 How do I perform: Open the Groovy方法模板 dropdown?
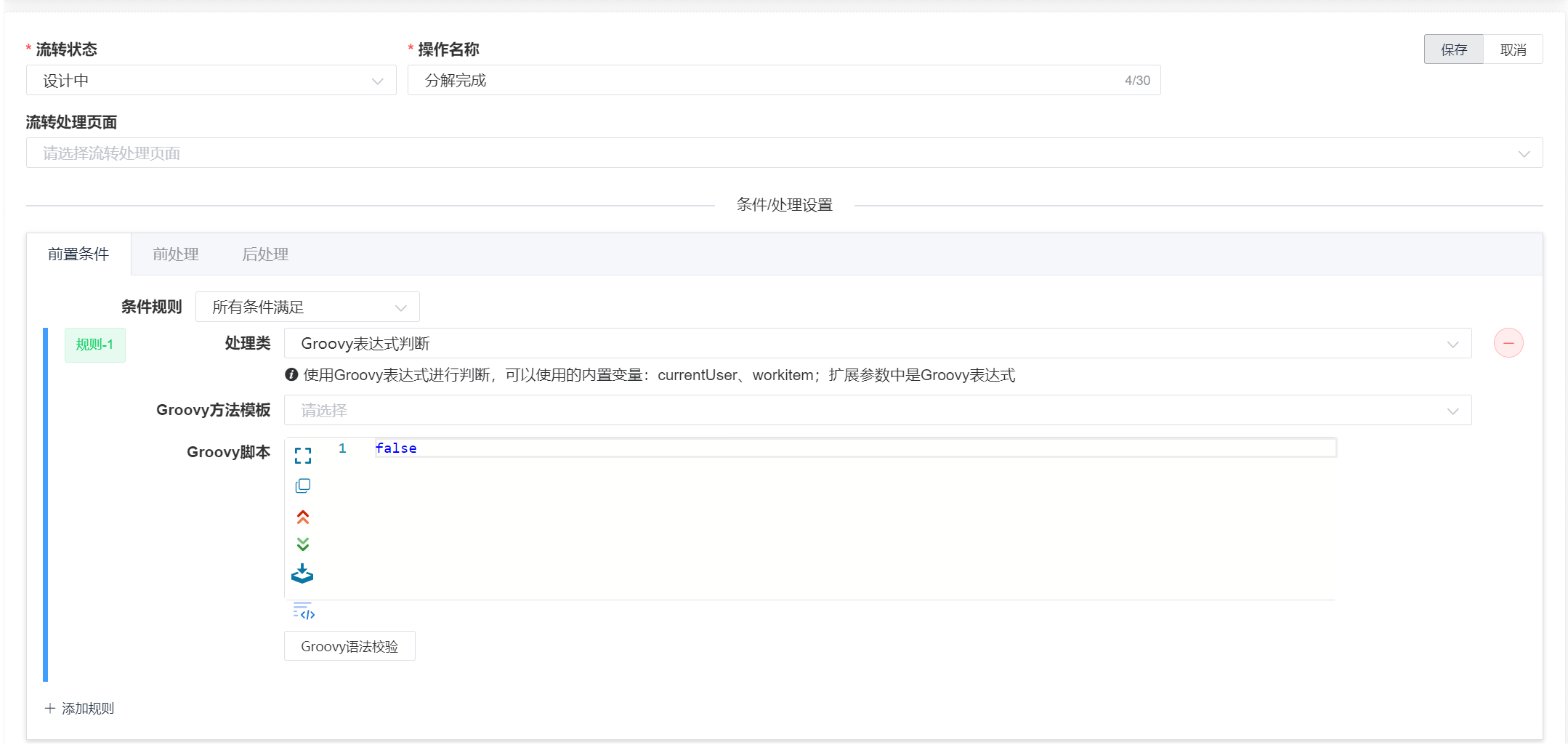(x=877, y=411)
